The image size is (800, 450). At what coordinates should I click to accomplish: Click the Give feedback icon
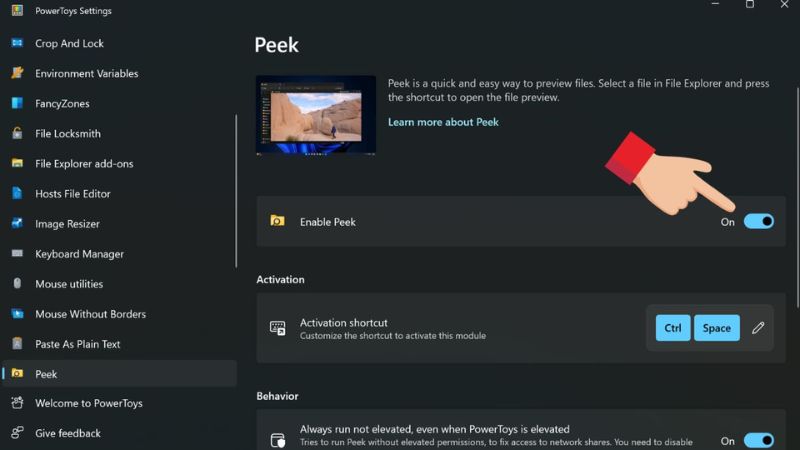[17, 433]
